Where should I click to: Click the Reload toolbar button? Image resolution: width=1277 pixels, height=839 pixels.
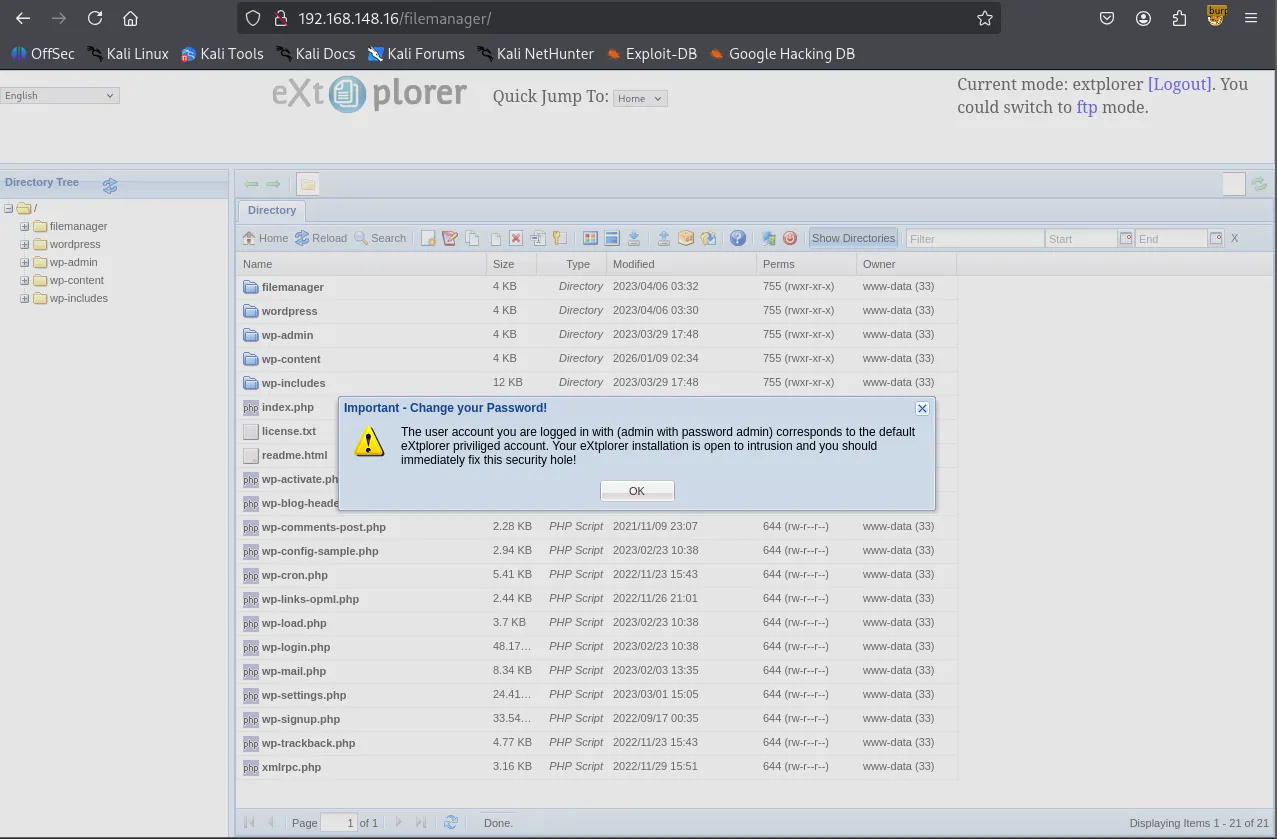click(x=320, y=238)
